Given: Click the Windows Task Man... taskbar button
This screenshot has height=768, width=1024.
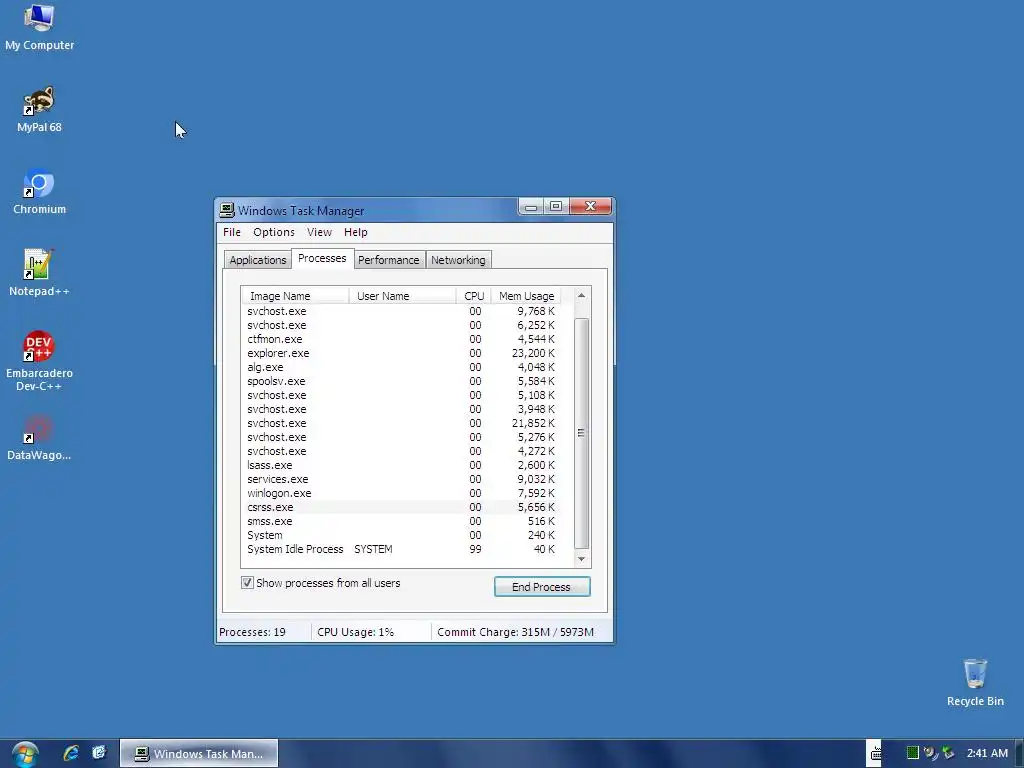Looking at the screenshot, I should [x=199, y=754].
